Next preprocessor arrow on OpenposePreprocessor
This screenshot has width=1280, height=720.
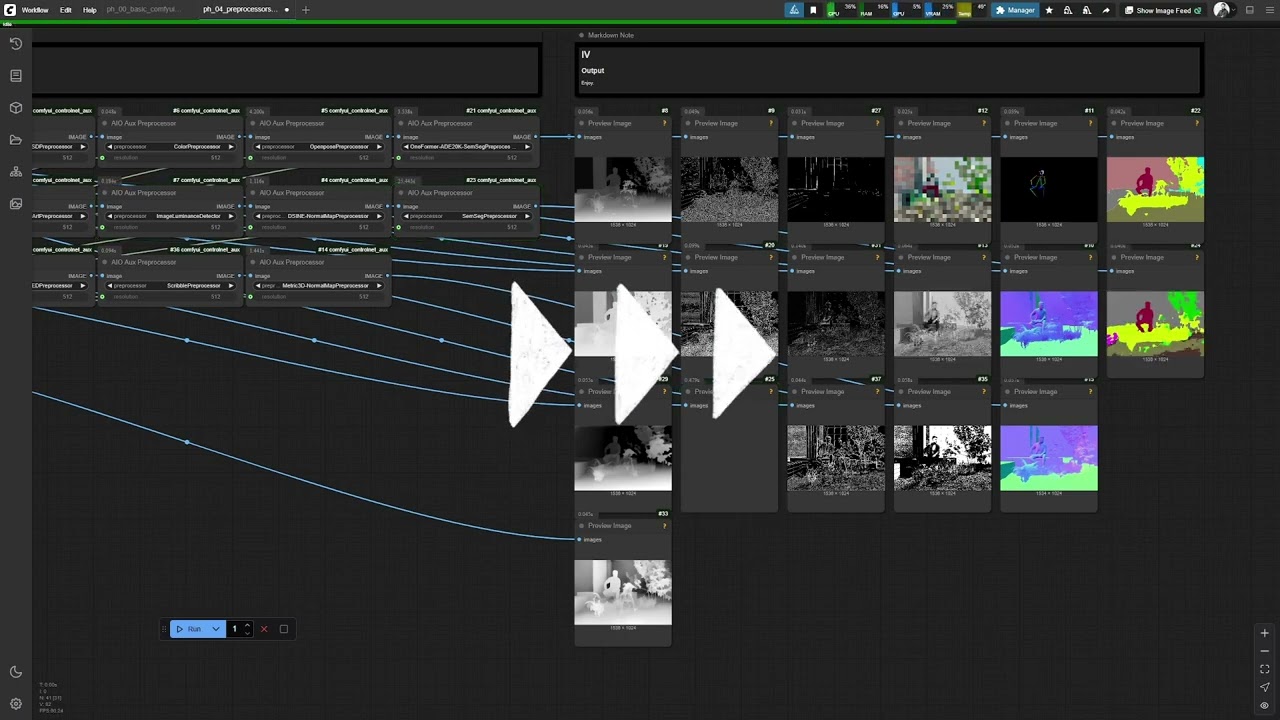379,147
